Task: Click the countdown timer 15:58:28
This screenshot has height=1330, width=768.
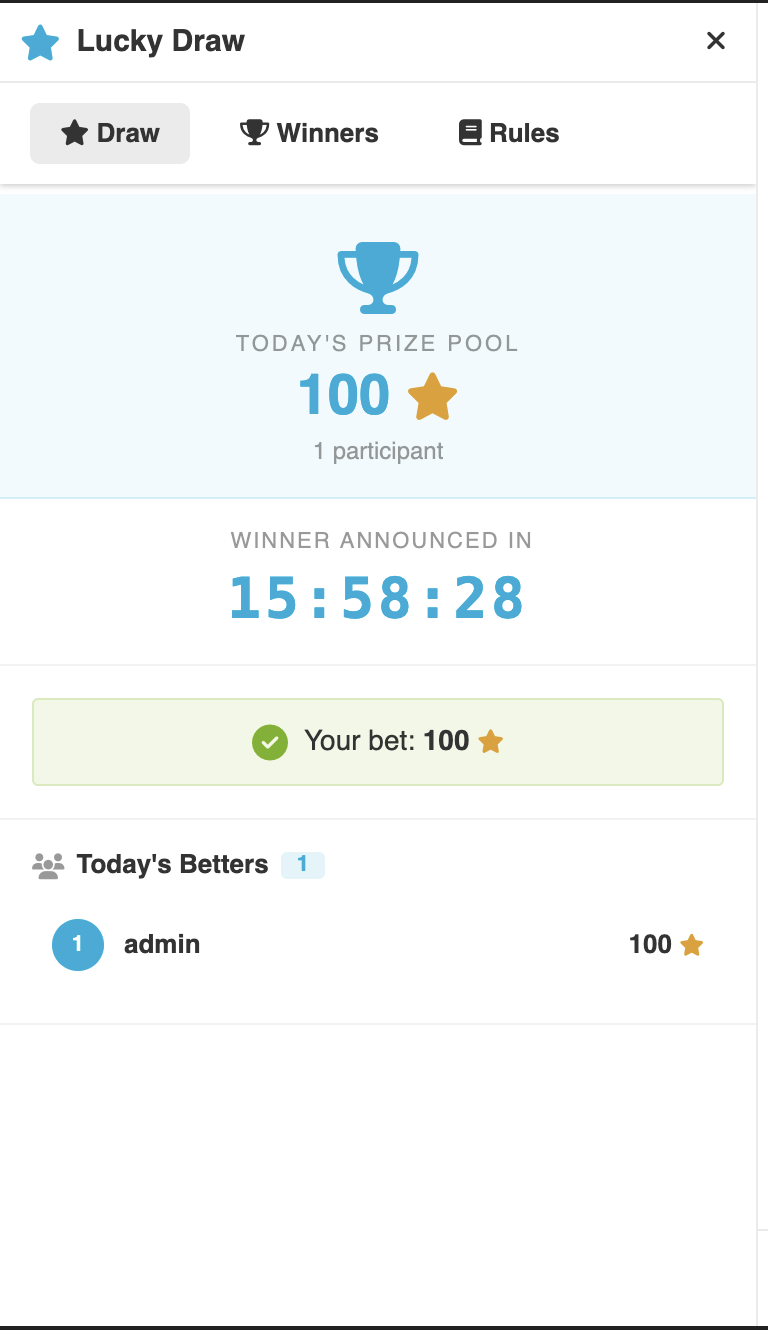Action: (x=377, y=598)
